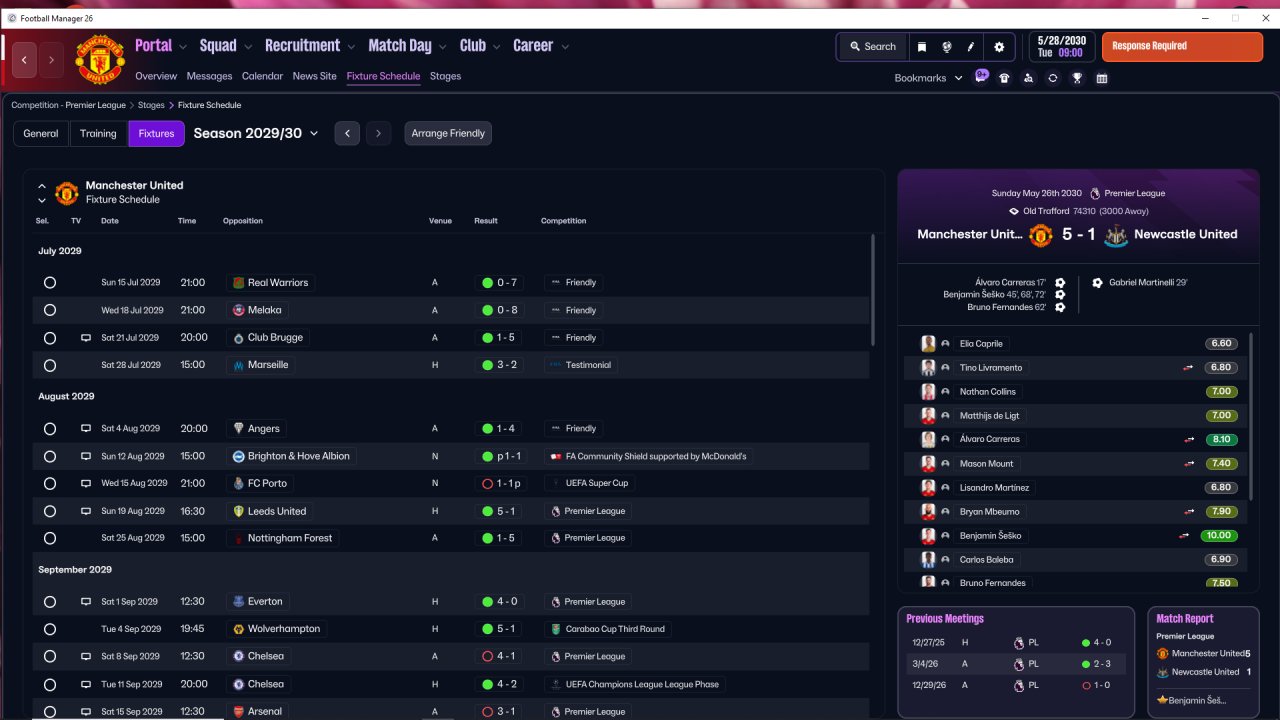The width and height of the screenshot is (1280, 720).
Task: Click the Arrange Friendly button
Action: (x=448, y=134)
